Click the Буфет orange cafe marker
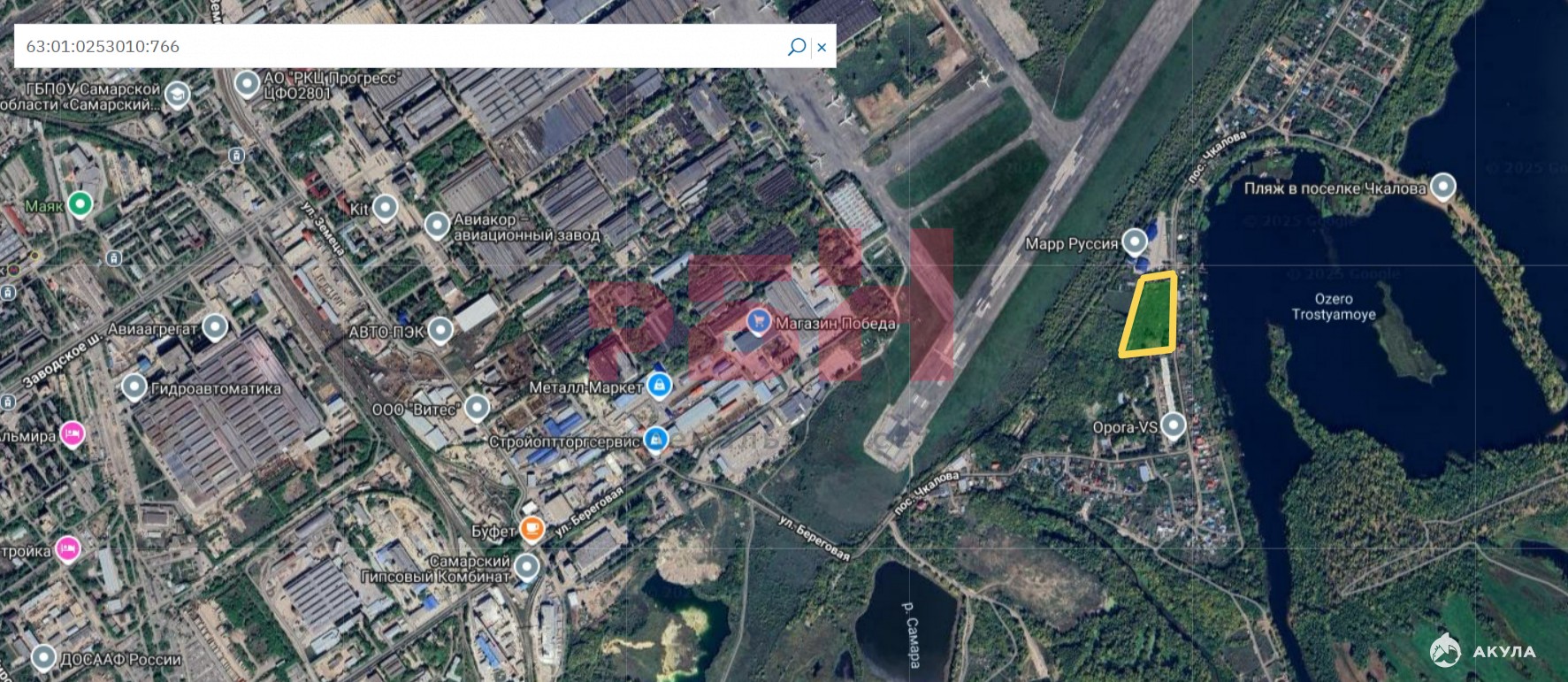 [532, 529]
